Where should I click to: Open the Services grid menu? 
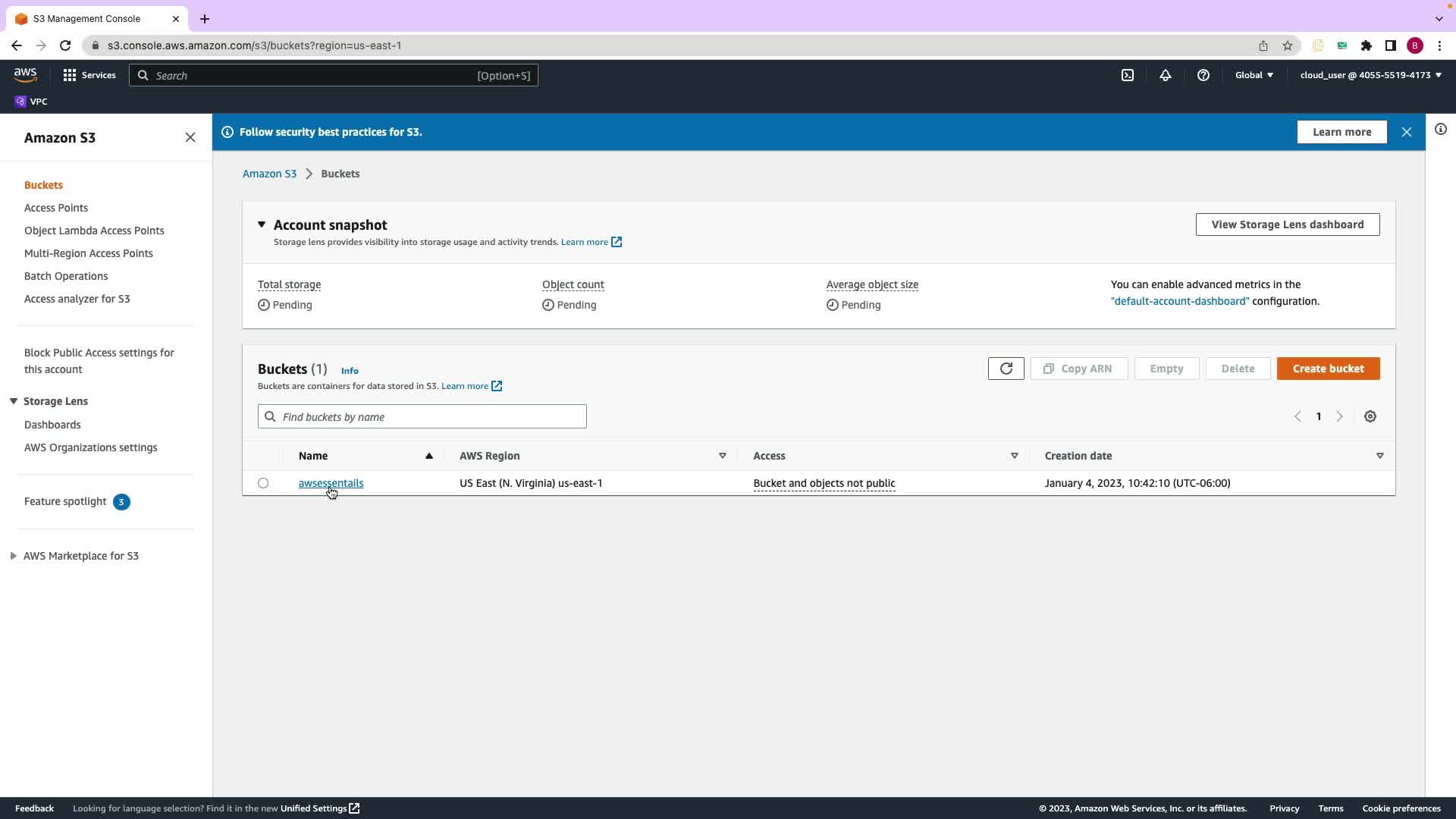tap(89, 75)
